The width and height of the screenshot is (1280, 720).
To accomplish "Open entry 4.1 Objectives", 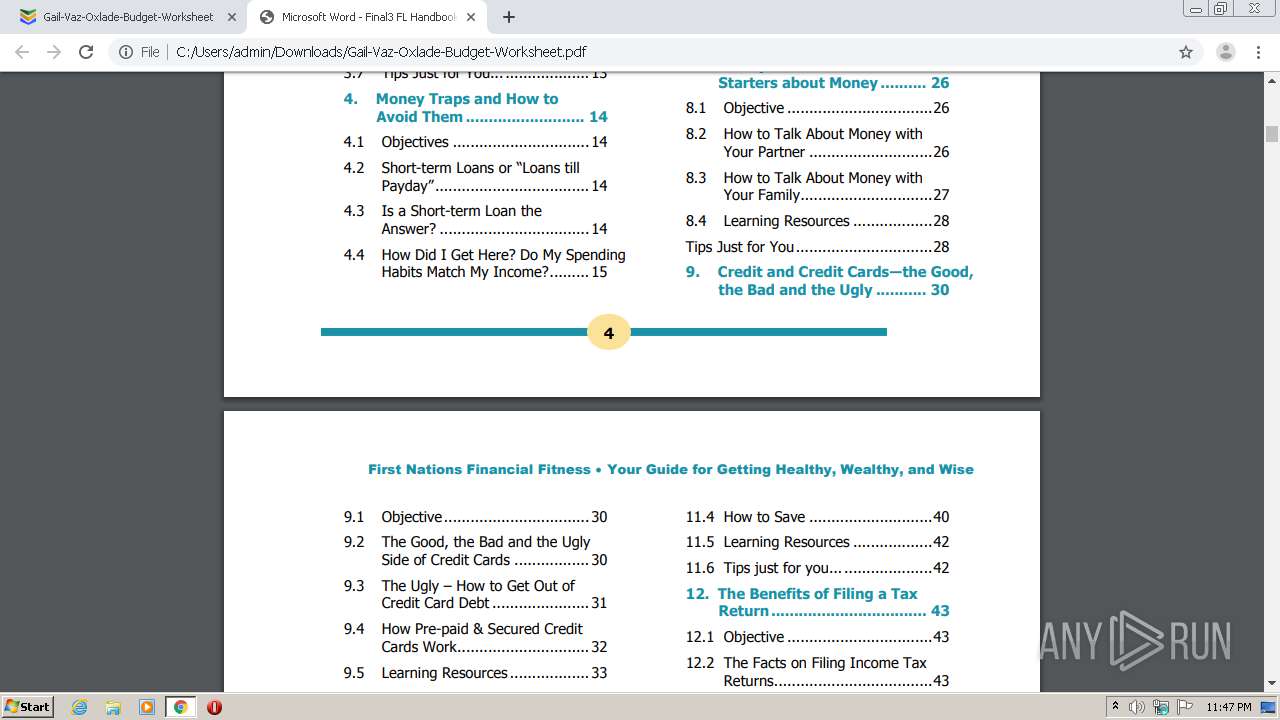I will click(x=475, y=142).
